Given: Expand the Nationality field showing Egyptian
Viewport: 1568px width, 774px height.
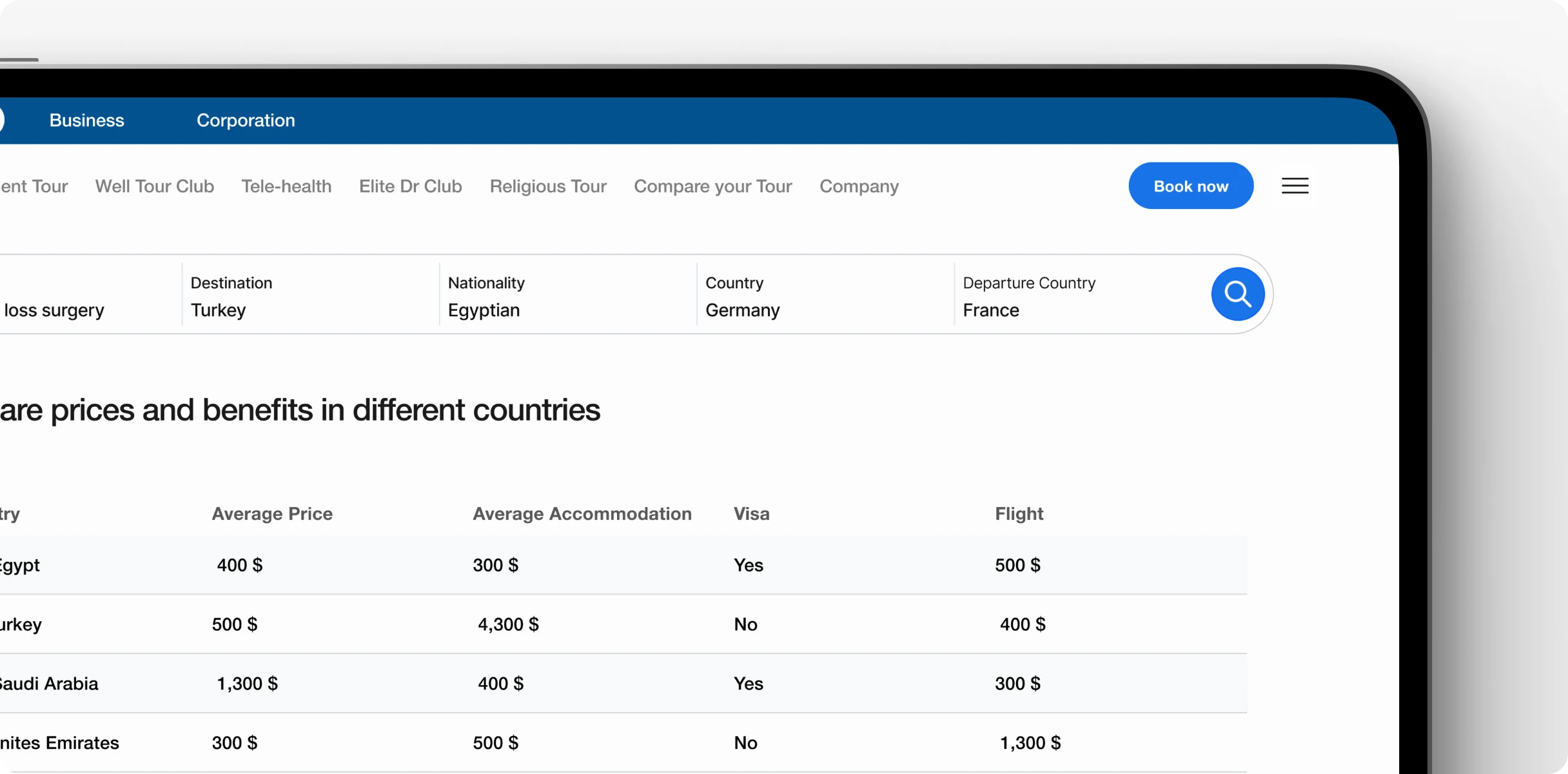Looking at the screenshot, I should (x=567, y=297).
